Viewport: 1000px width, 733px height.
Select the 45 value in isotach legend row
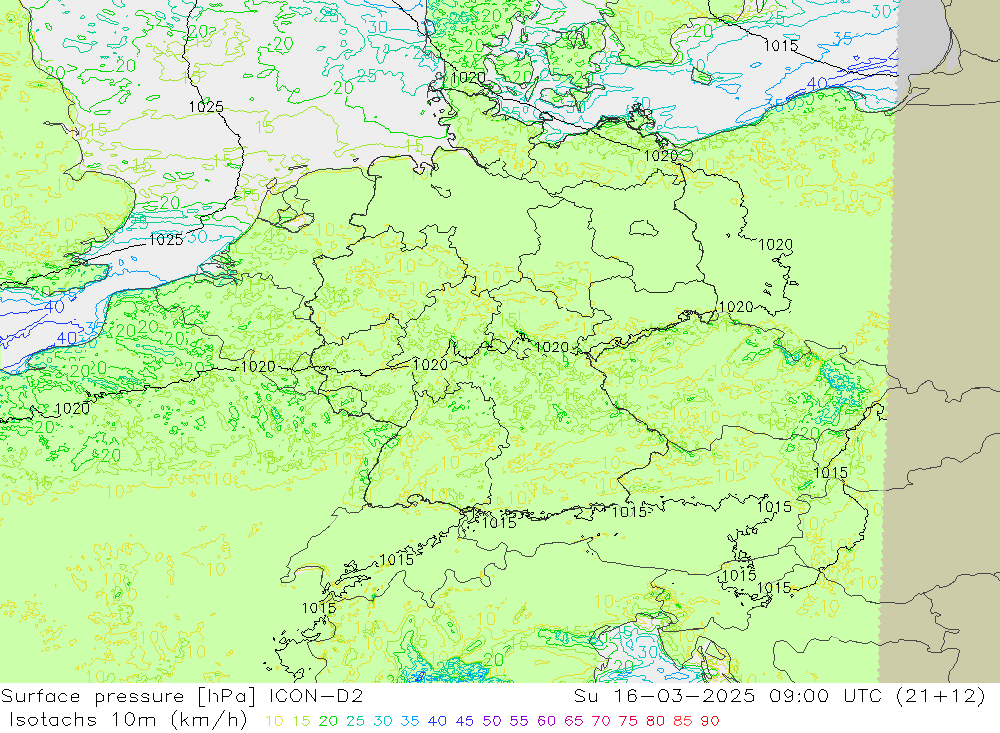pyautogui.click(x=464, y=721)
